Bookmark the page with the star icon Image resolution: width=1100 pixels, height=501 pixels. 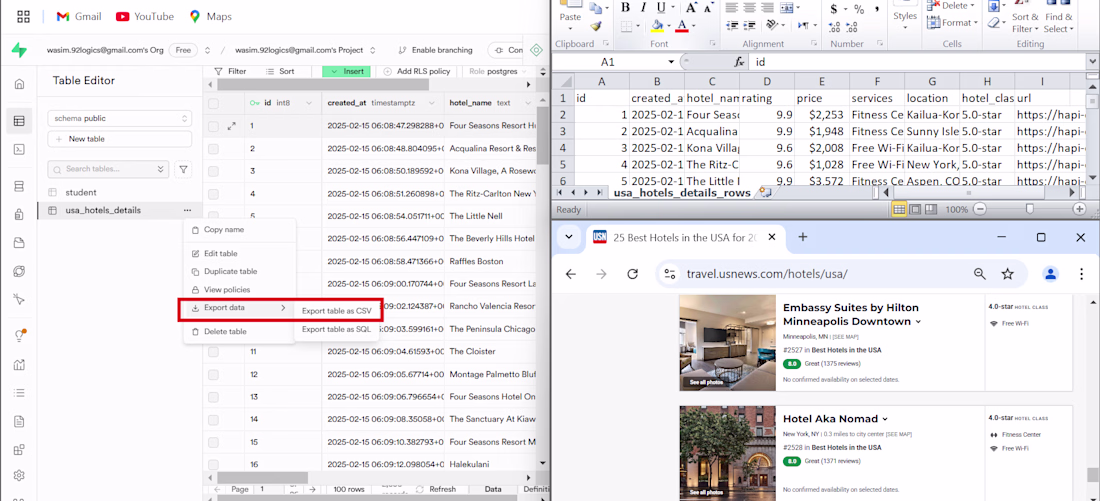tap(1007, 274)
